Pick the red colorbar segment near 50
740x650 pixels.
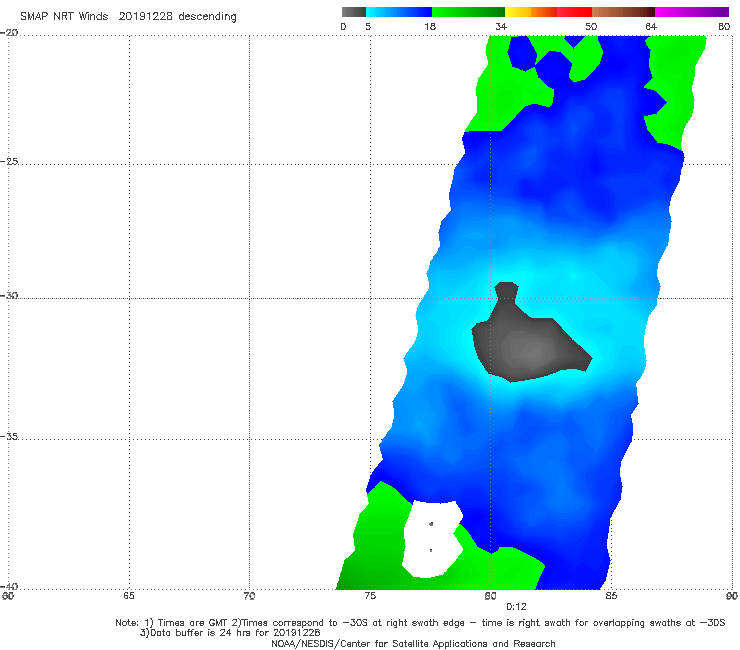(x=574, y=12)
